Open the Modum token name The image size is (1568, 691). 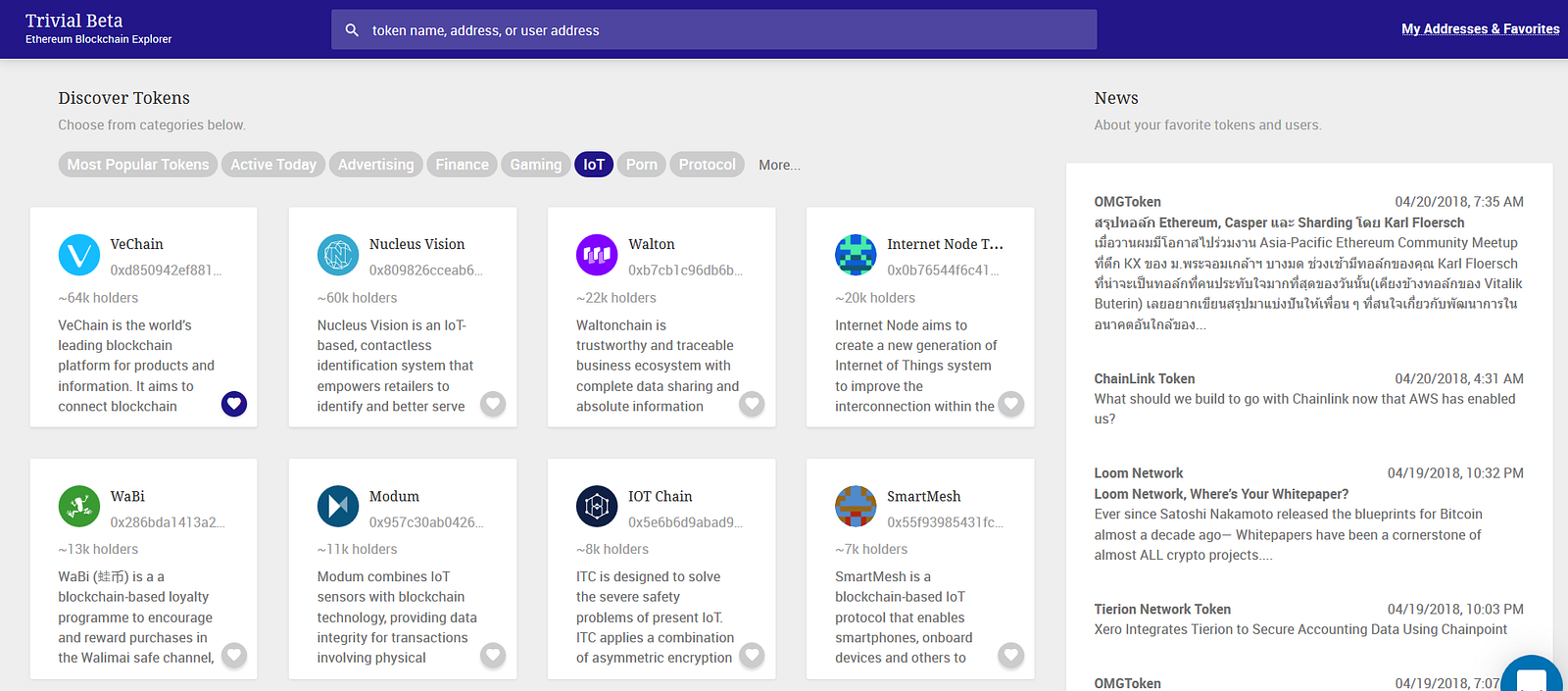pyautogui.click(x=394, y=496)
